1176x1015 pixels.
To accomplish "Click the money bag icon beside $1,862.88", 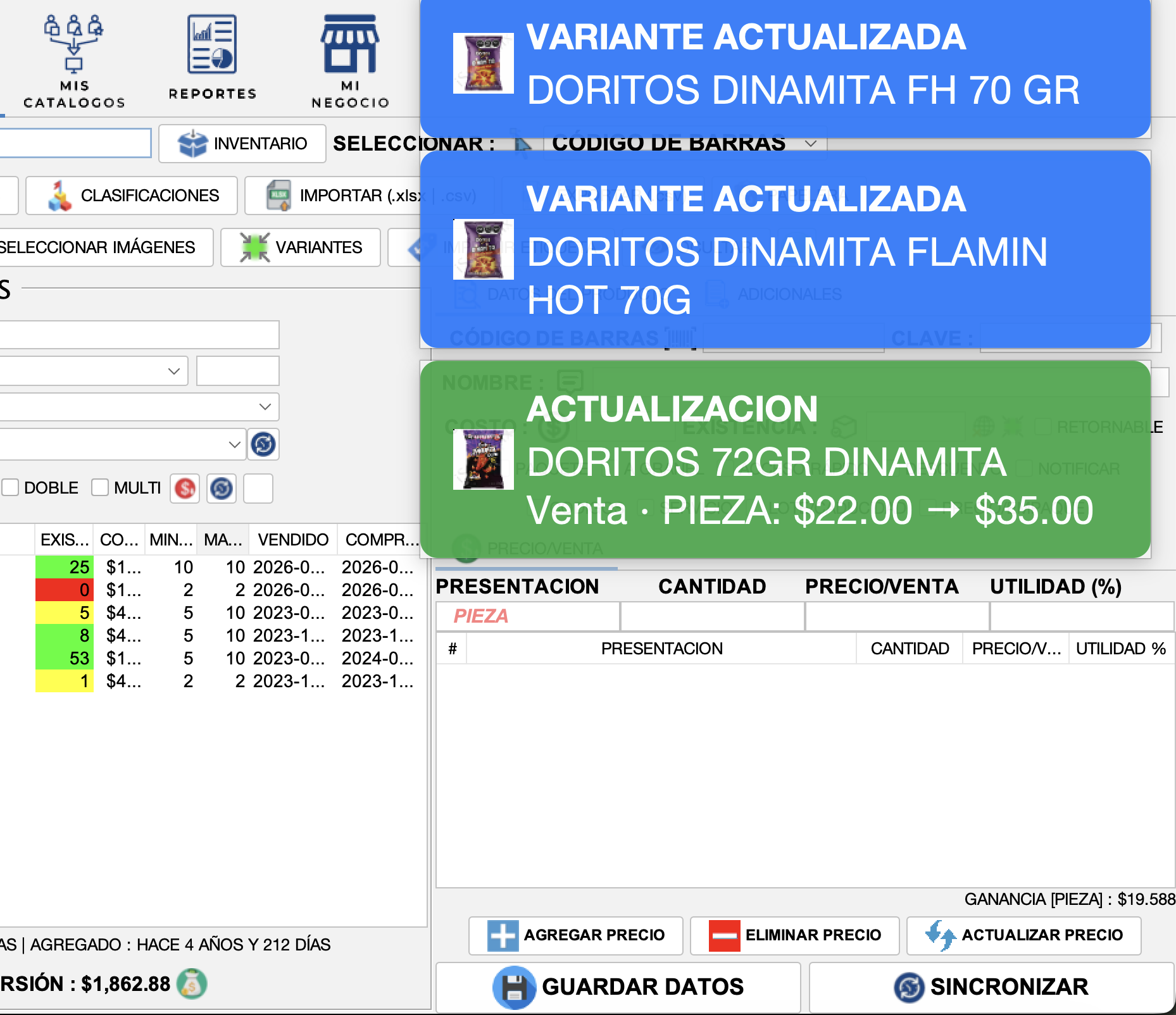I will (x=192, y=984).
